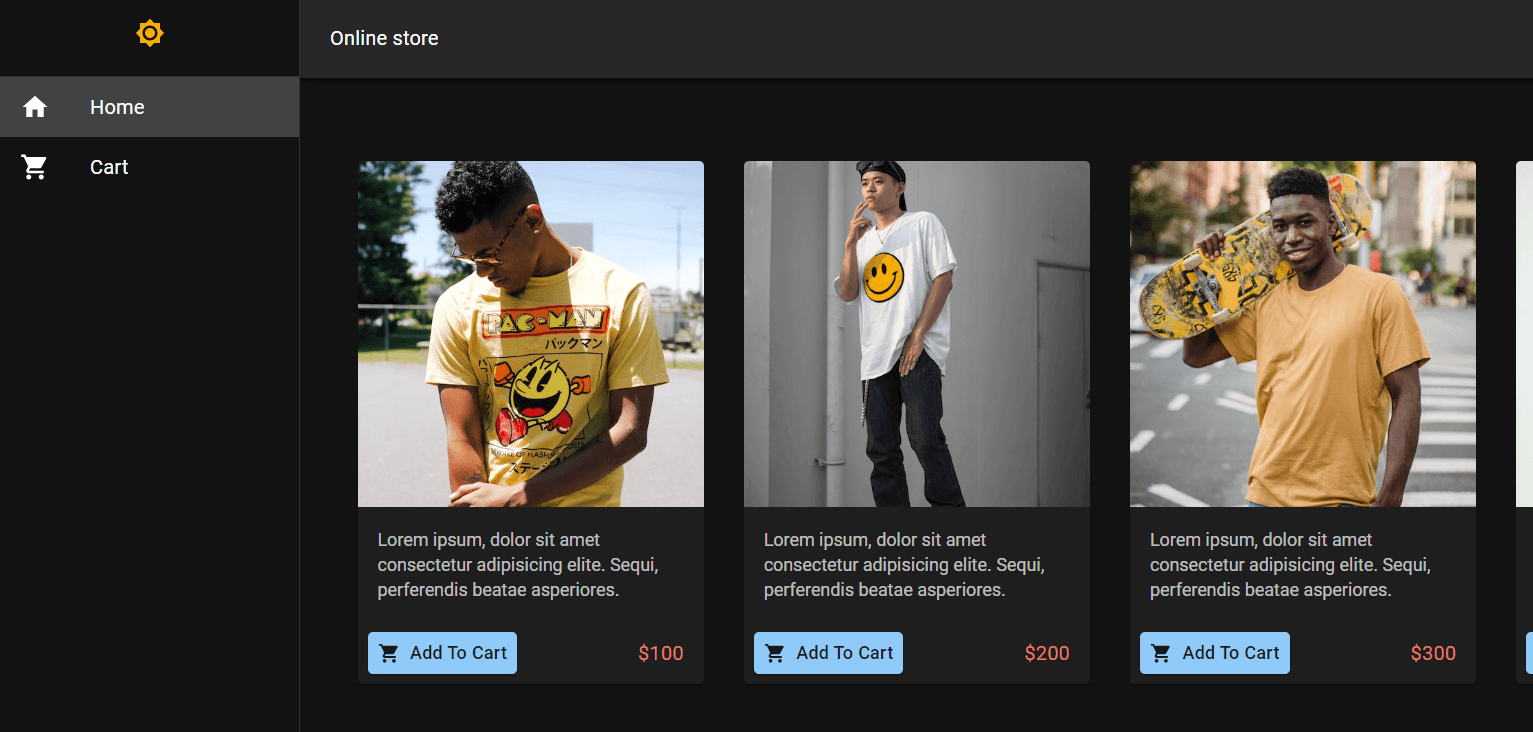Open Cart from sidebar menu
Viewport: 1533px width, 732px height.
(x=109, y=167)
